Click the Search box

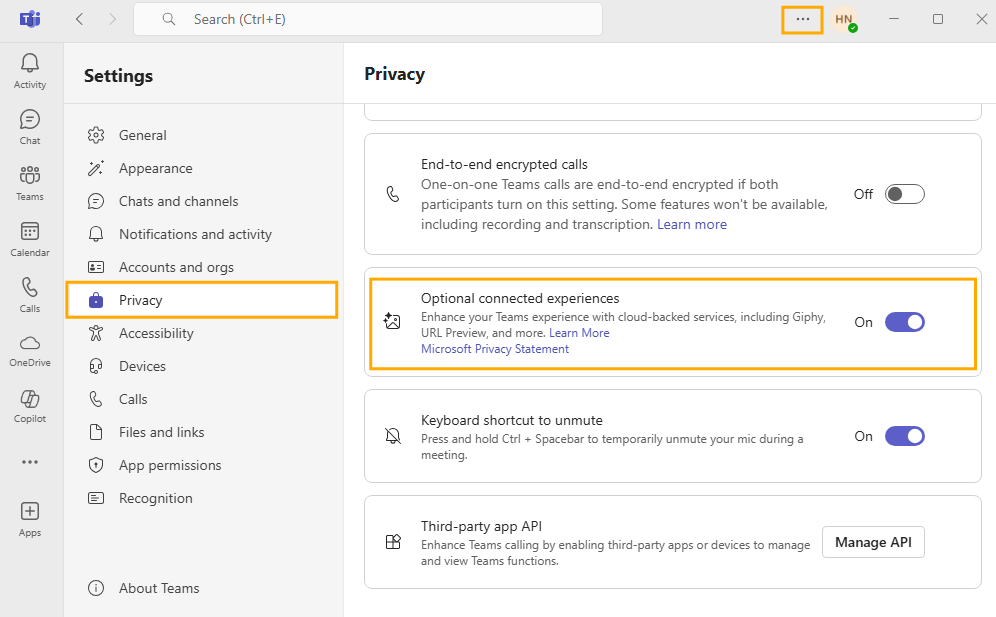(368, 19)
